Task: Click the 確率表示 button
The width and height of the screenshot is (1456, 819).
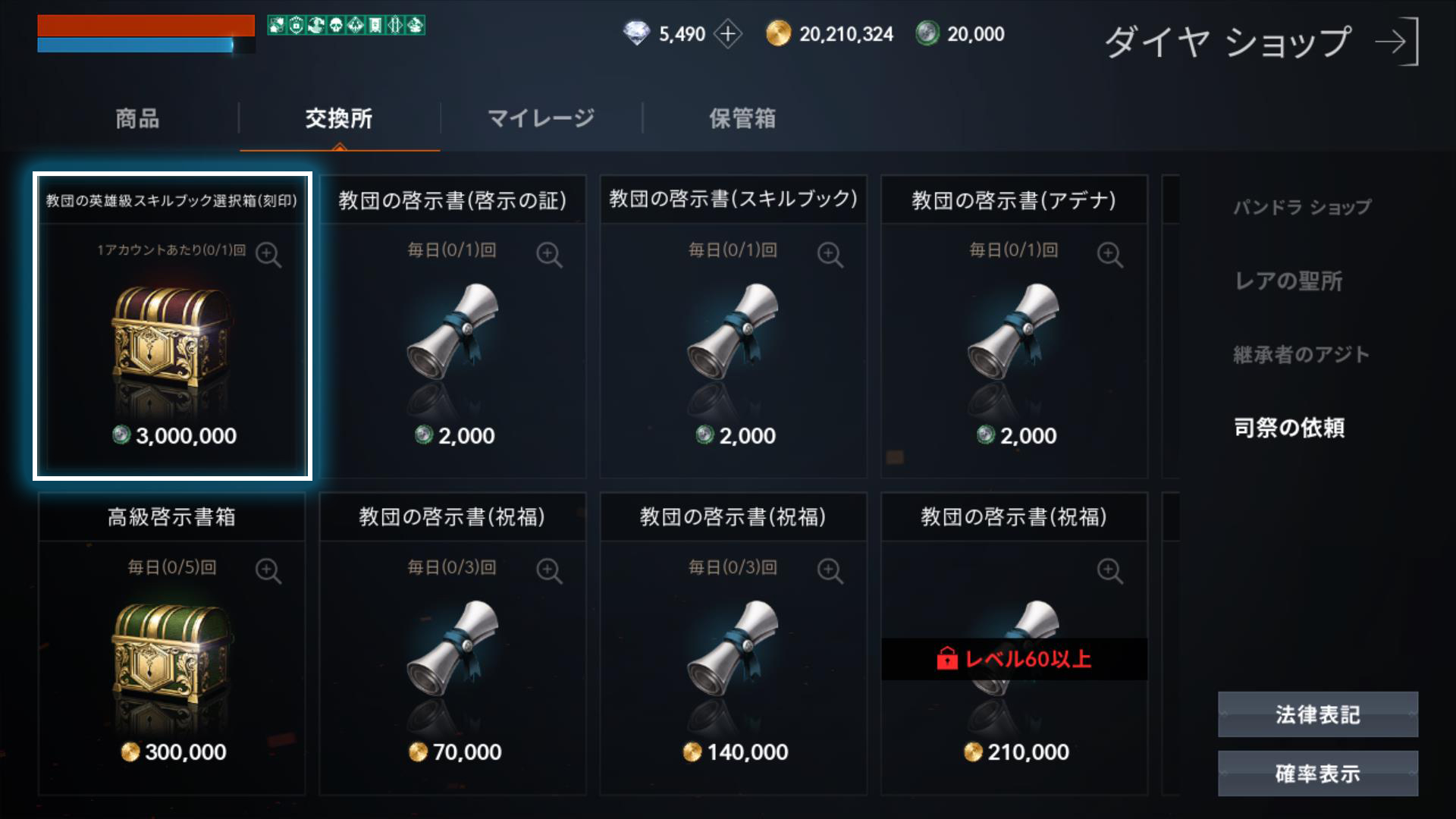Action: pyautogui.click(x=1318, y=773)
